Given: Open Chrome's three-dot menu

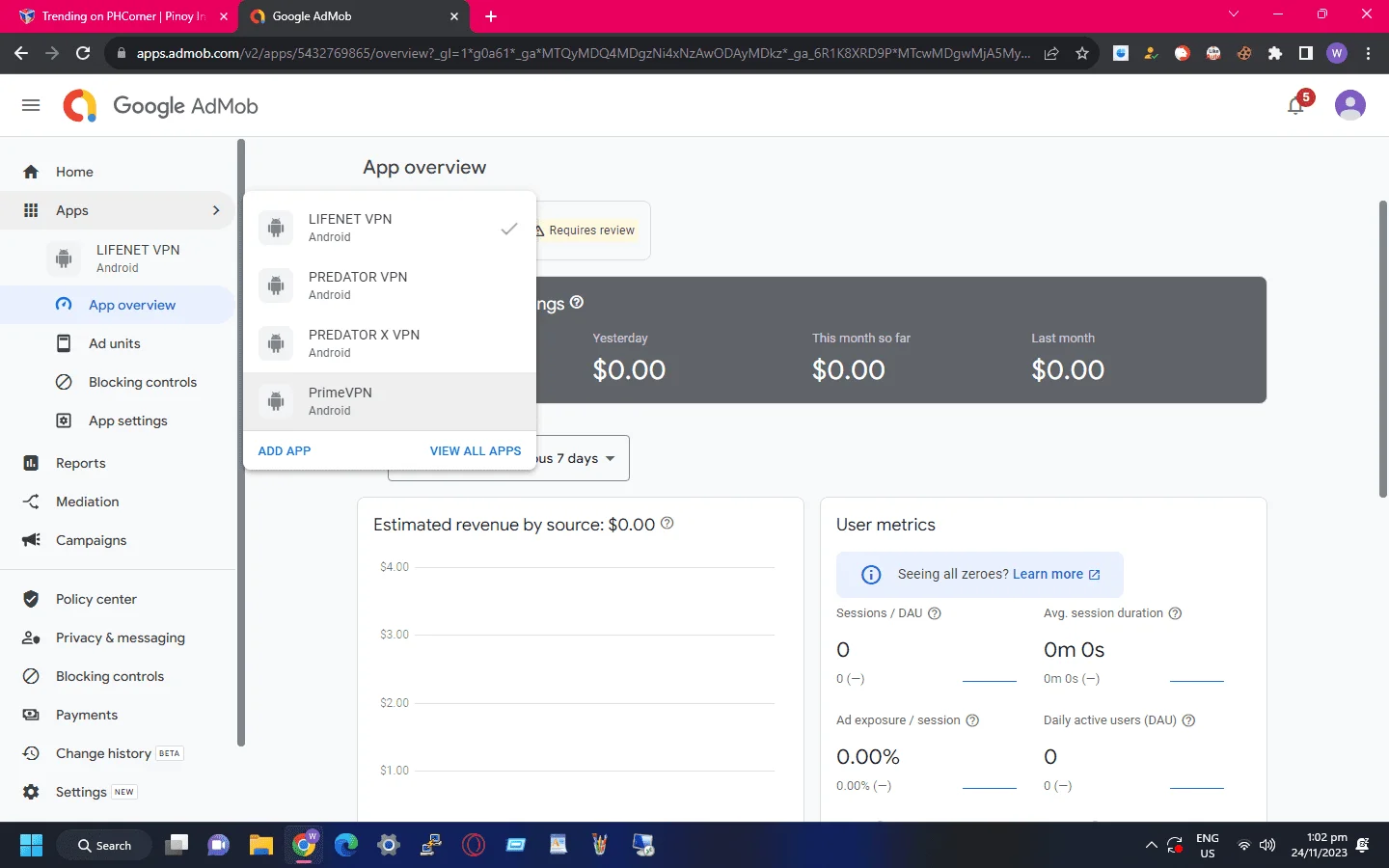Looking at the screenshot, I should click(x=1368, y=53).
